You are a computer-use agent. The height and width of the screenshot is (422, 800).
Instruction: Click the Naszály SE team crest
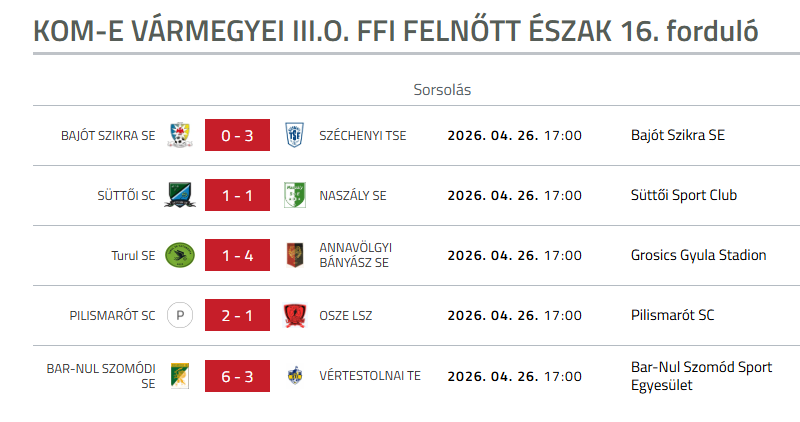[294, 195]
